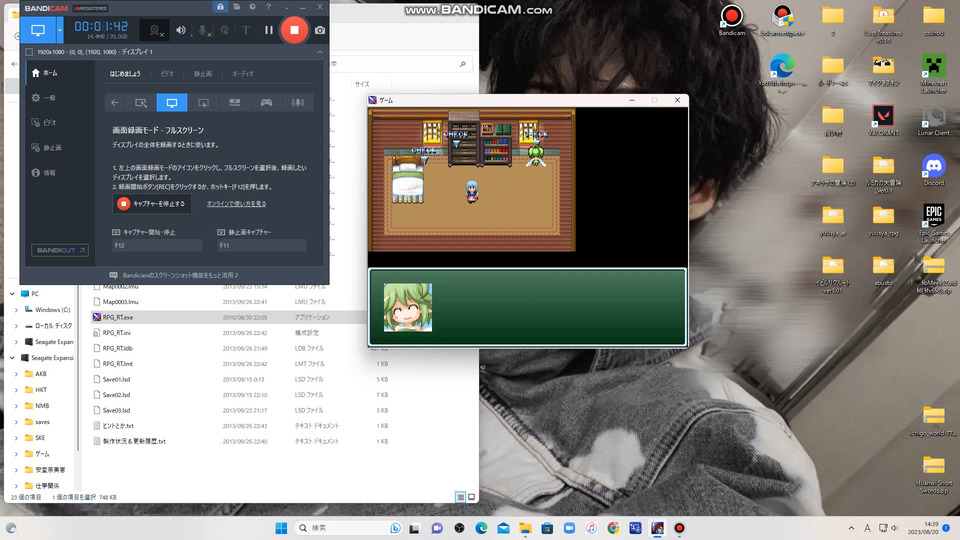960x540 pixels.
Task: Stop the Bandicam recording with the red button
Action: (294, 29)
